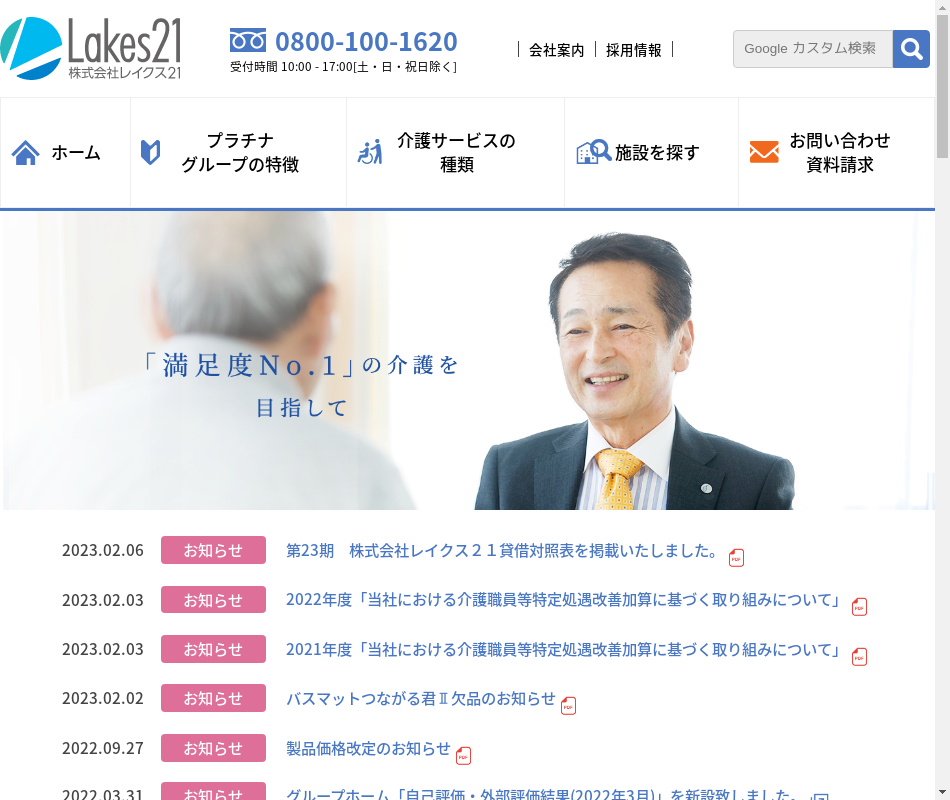Open the 会社案内 link
Screen dimensions: 950x800
pyautogui.click(x=556, y=50)
